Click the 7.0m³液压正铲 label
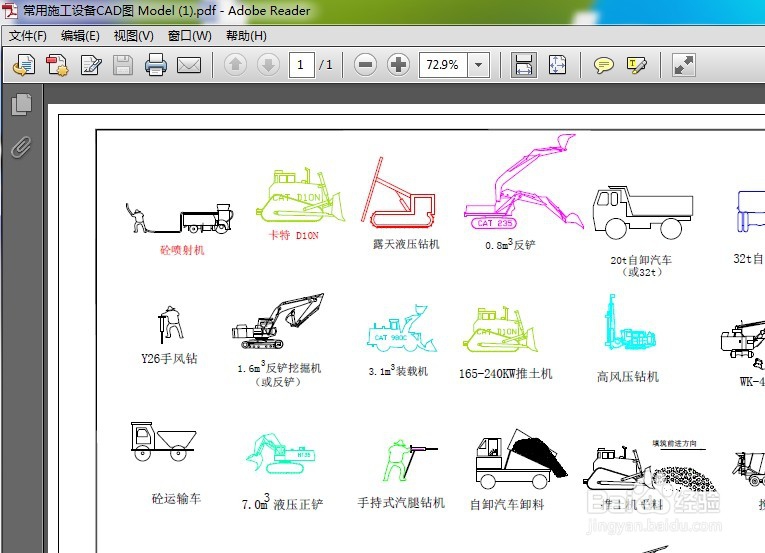Viewport: 765px width, 553px height. click(282, 503)
